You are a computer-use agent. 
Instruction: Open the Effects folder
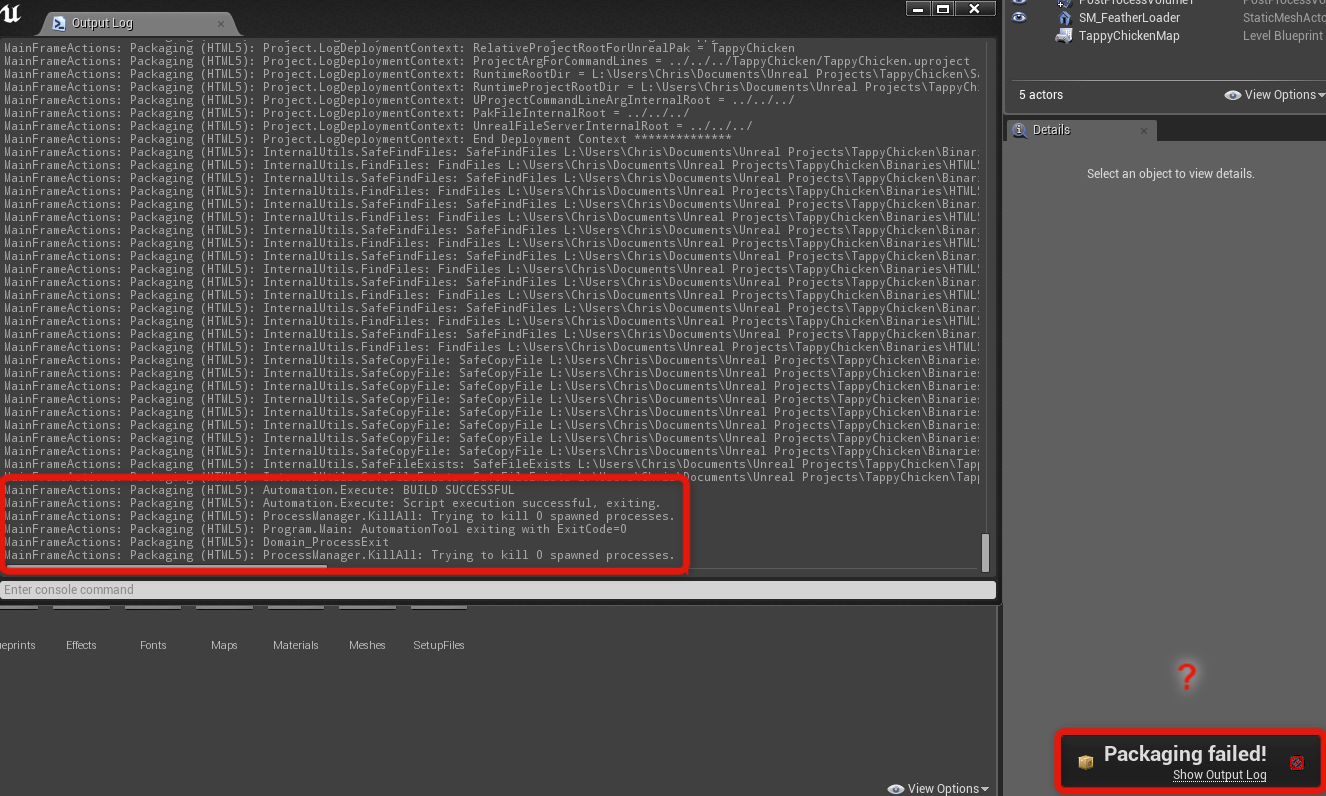point(81,645)
